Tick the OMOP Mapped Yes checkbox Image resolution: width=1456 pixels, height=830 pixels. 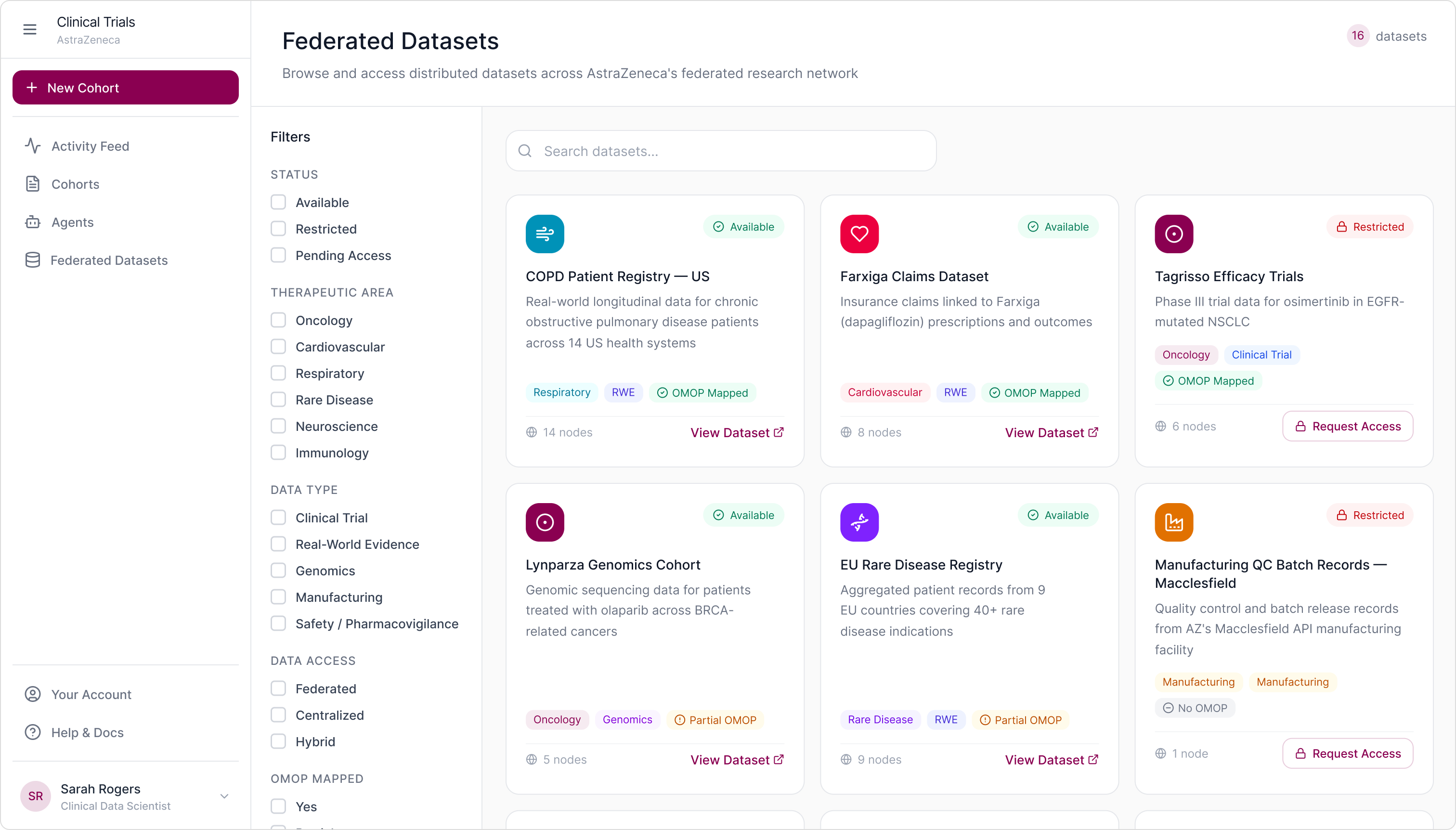278,806
